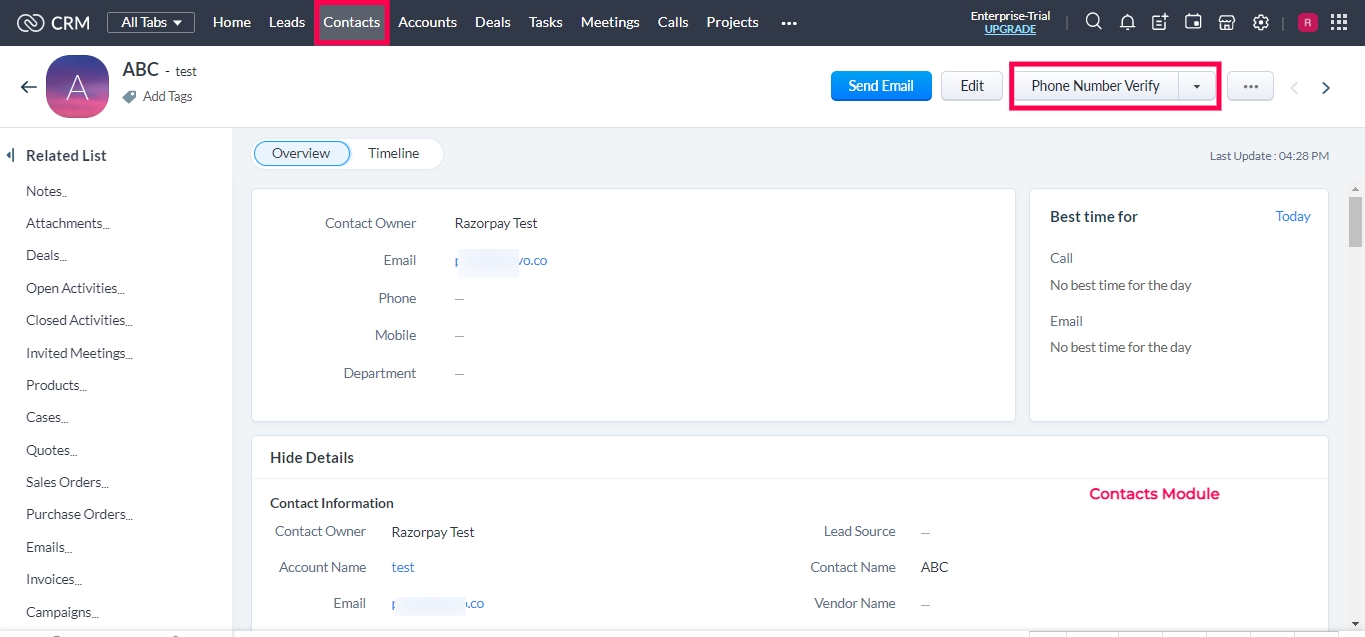Open notifications bell icon
This screenshot has height=637, width=1365.
coord(1127,22)
